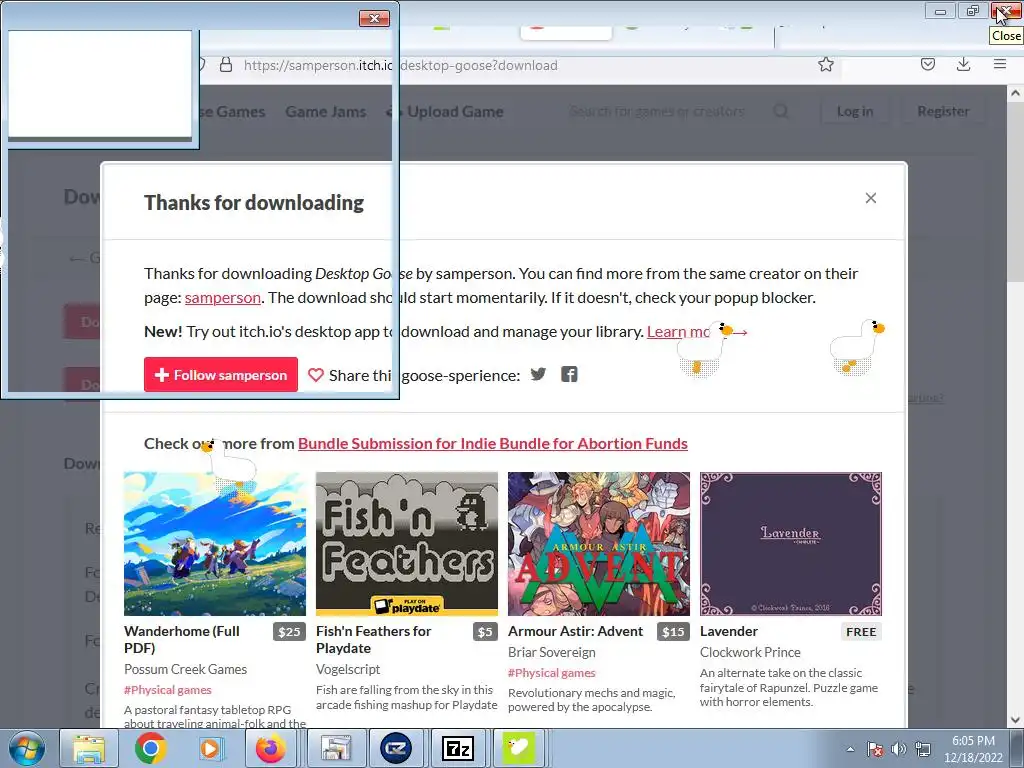Open the Firefox downloads panel arrow icon
The width and height of the screenshot is (1024, 768).
(x=963, y=64)
